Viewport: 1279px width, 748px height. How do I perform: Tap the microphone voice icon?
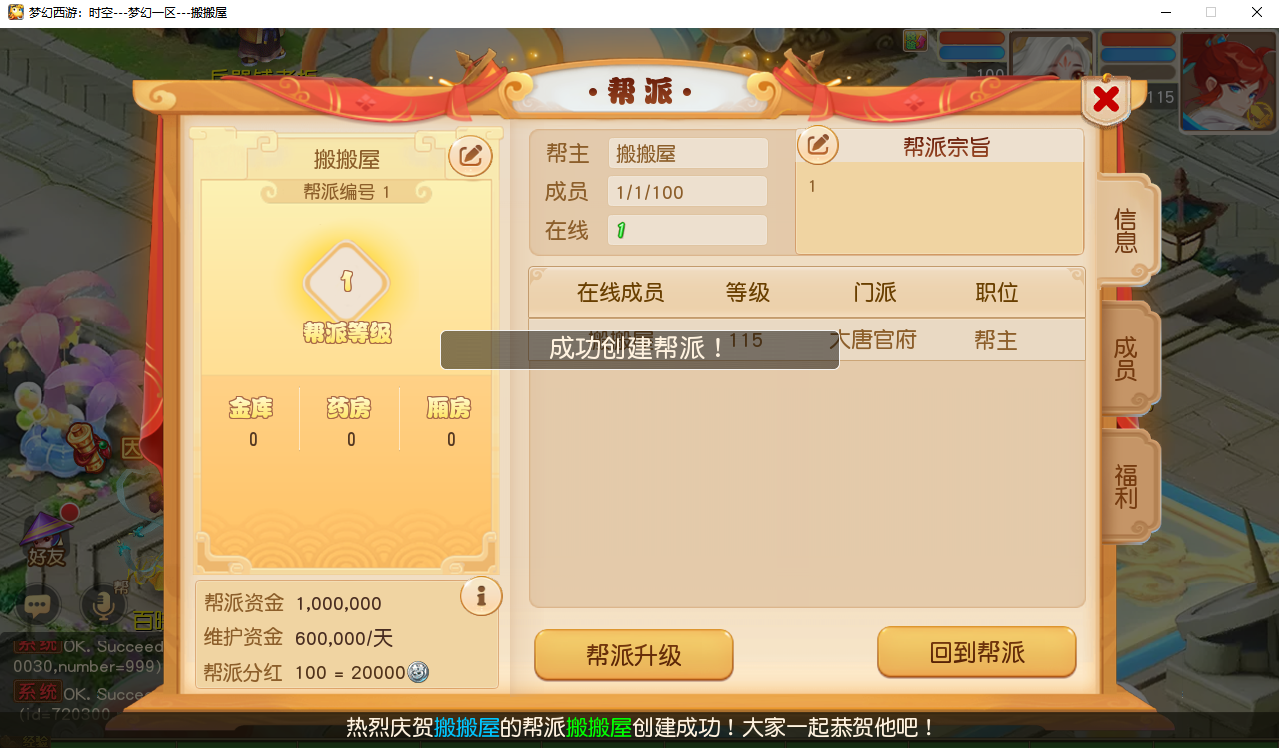(102, 604)
